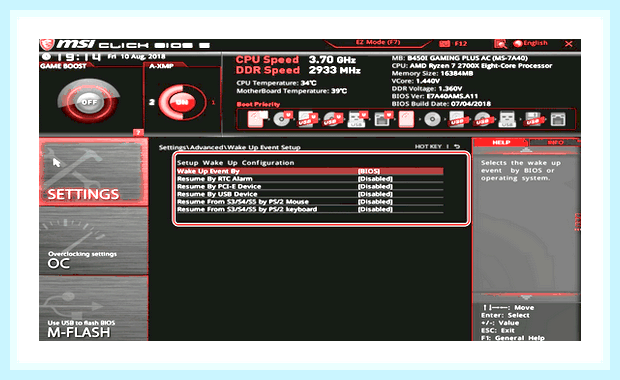Click the DDR Speed 2933 MHz reading
620x380 pixels.
pos(298,70)
